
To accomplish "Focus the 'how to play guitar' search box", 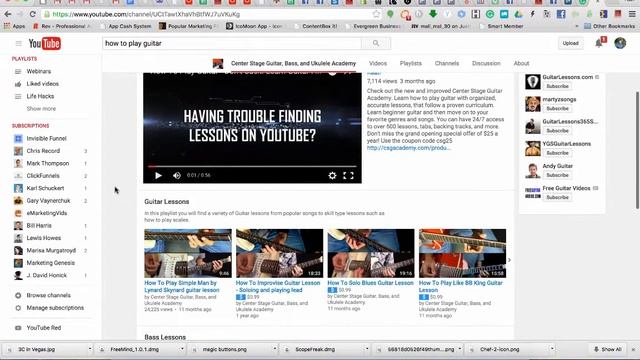I will (232, 43).
